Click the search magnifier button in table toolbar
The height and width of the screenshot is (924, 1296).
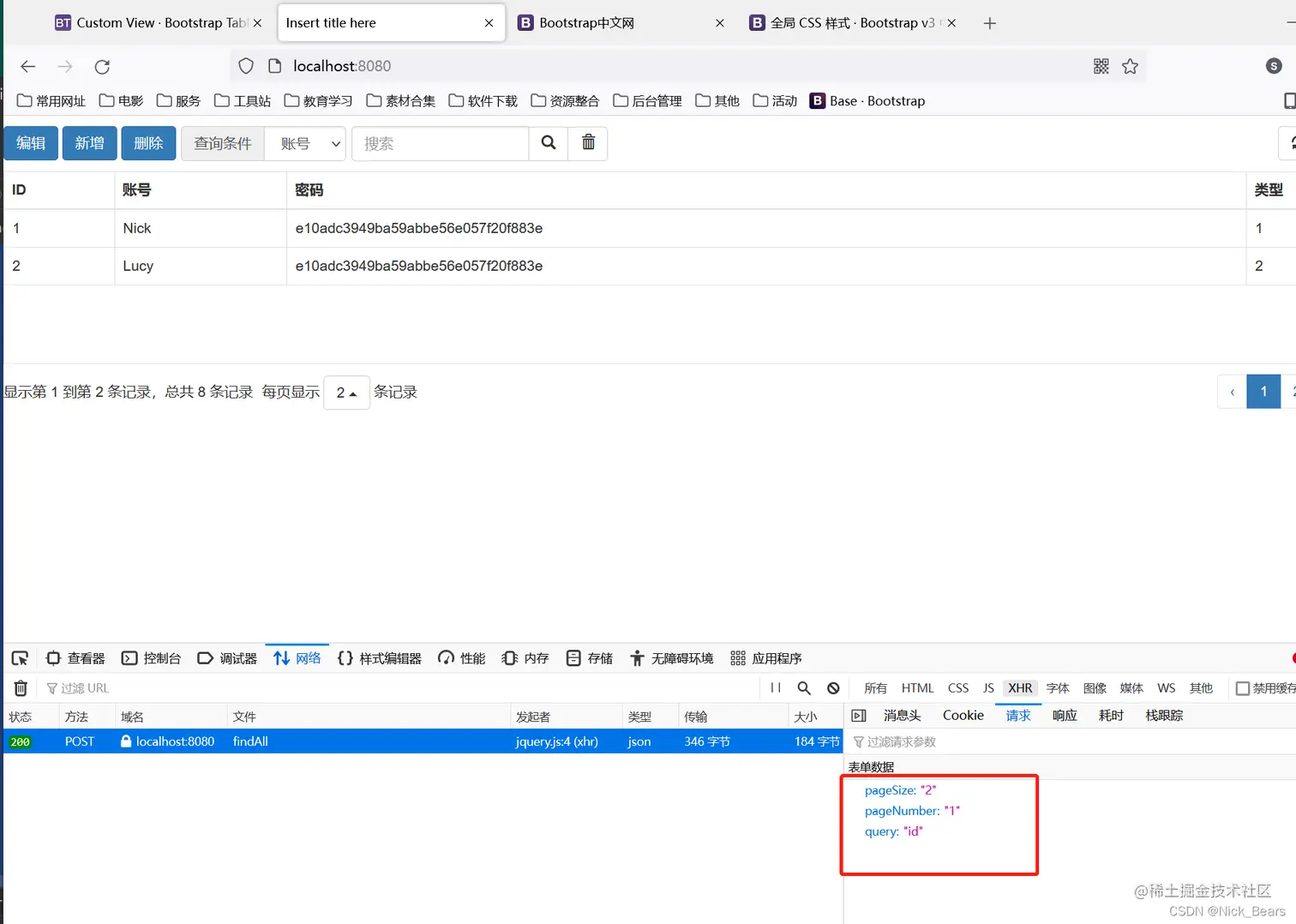(549, 143)
